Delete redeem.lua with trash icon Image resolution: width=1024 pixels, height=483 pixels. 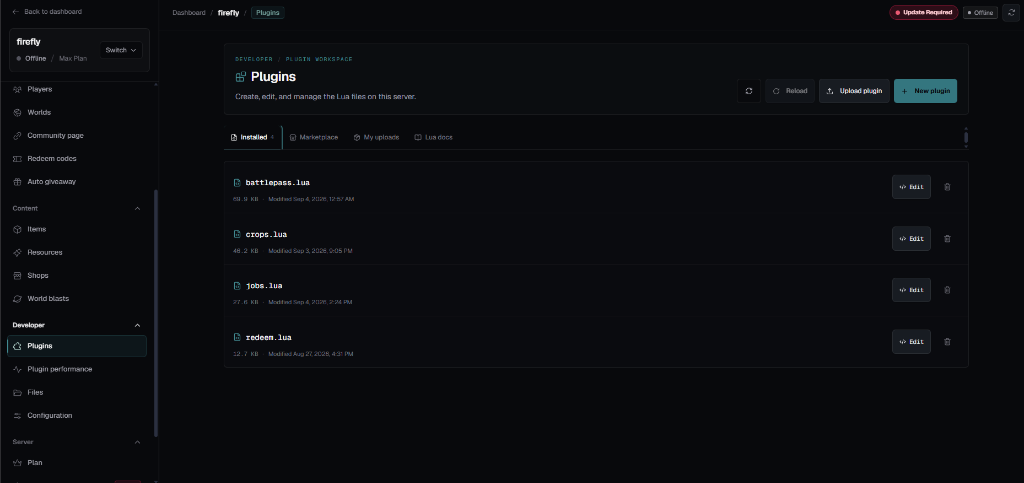pos(947,341)
